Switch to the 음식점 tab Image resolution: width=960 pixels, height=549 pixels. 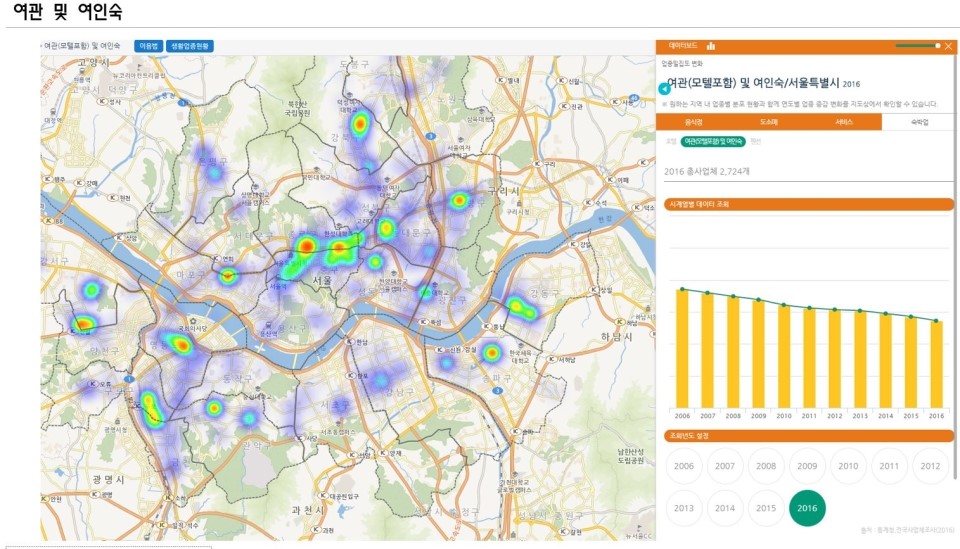[x=693, y=122]
